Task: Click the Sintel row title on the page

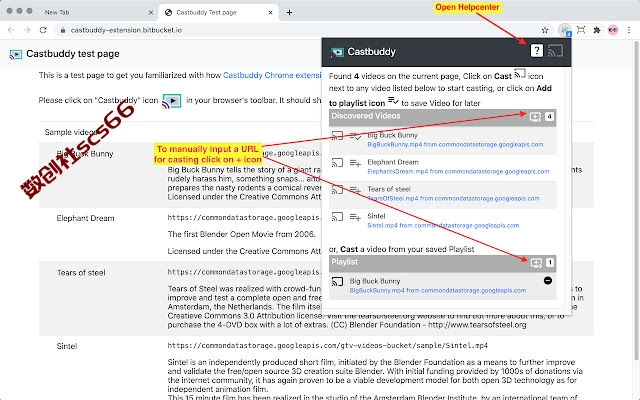Action: click(x=67, y=346)
